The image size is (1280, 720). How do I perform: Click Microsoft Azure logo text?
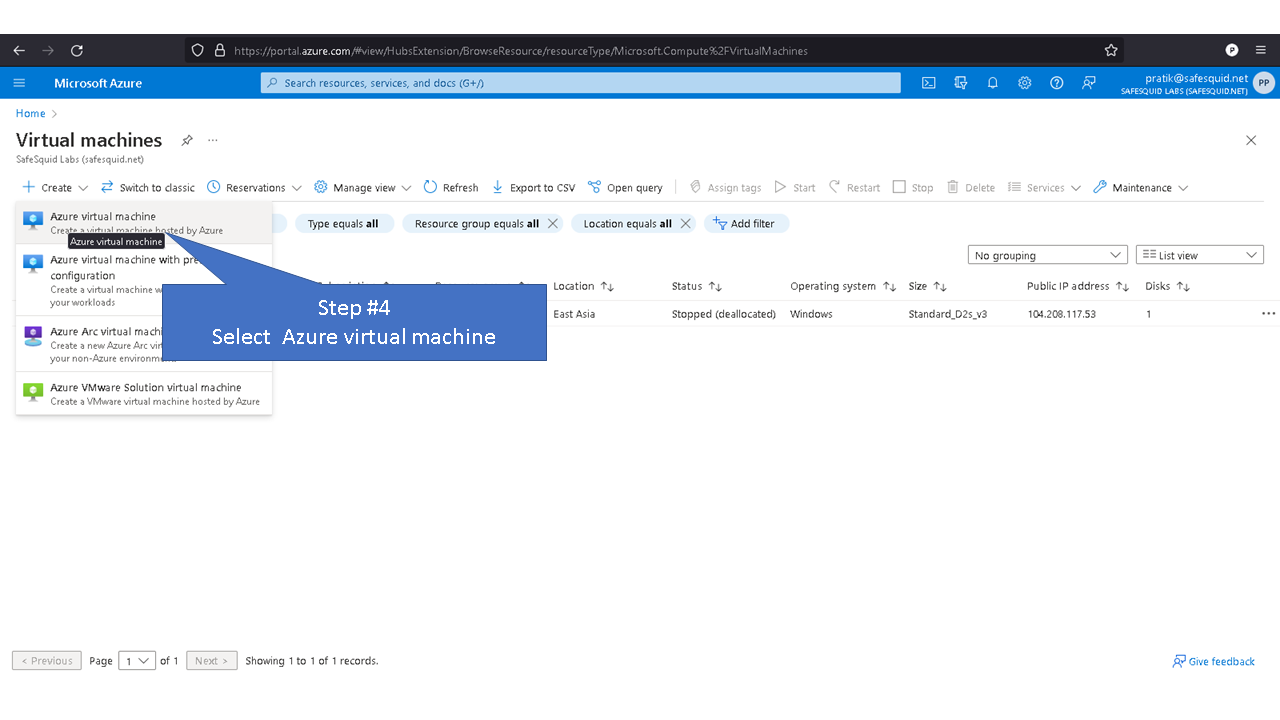[98, 83]
